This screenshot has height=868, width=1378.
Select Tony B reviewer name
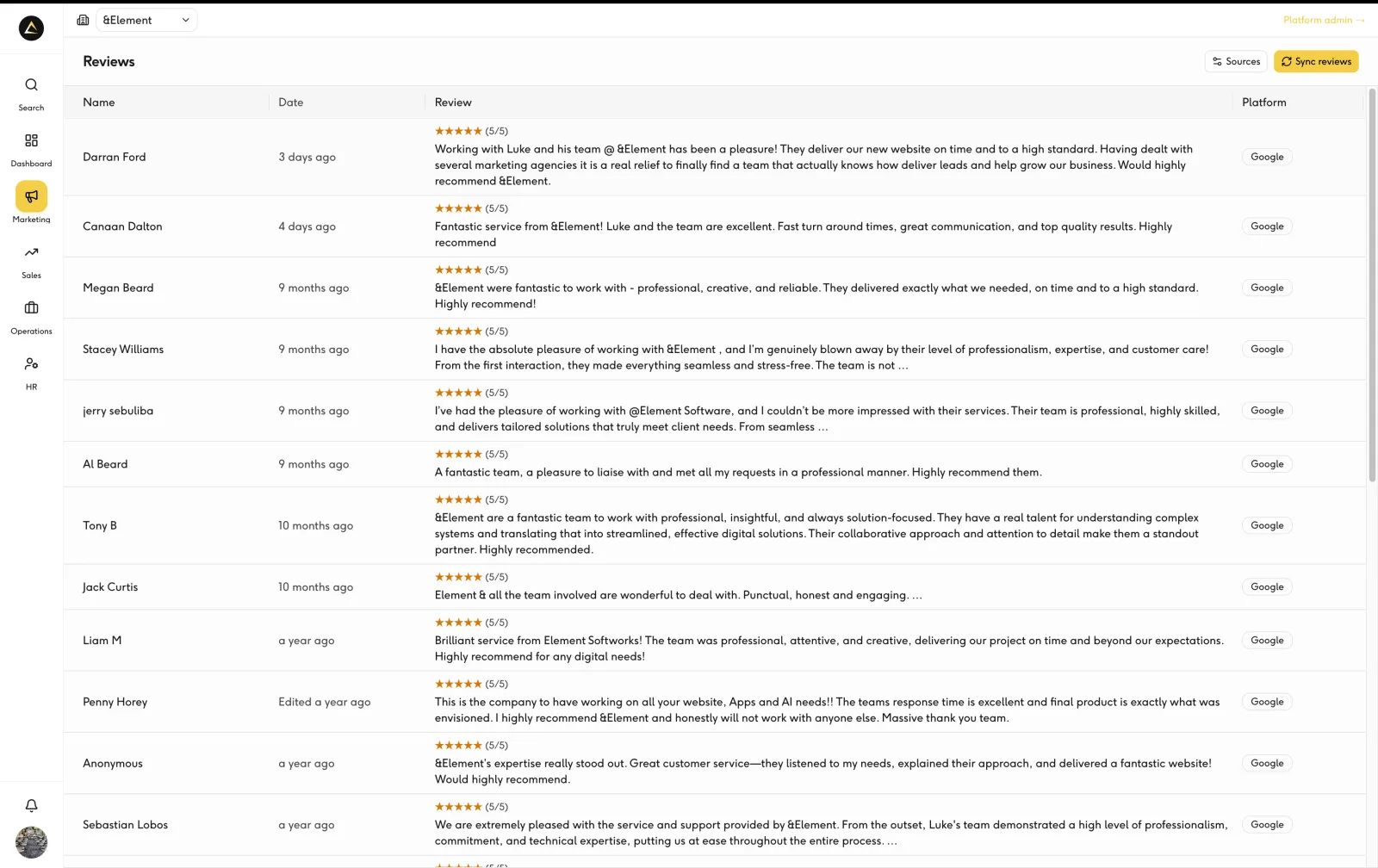100,525
